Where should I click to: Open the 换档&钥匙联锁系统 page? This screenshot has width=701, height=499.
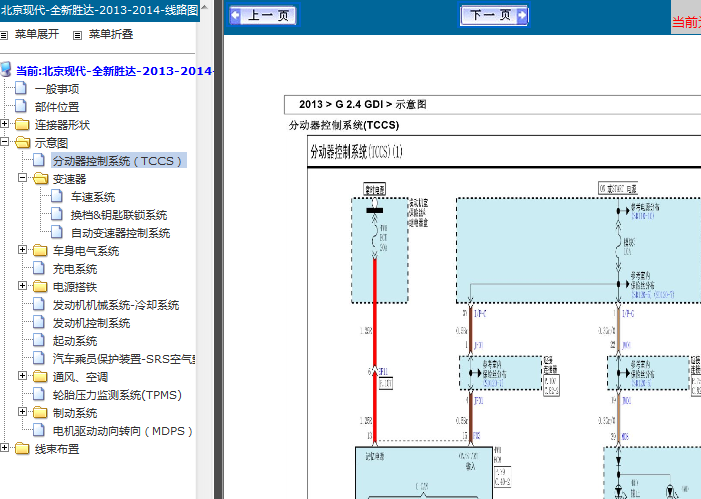[x=119, y=215]
